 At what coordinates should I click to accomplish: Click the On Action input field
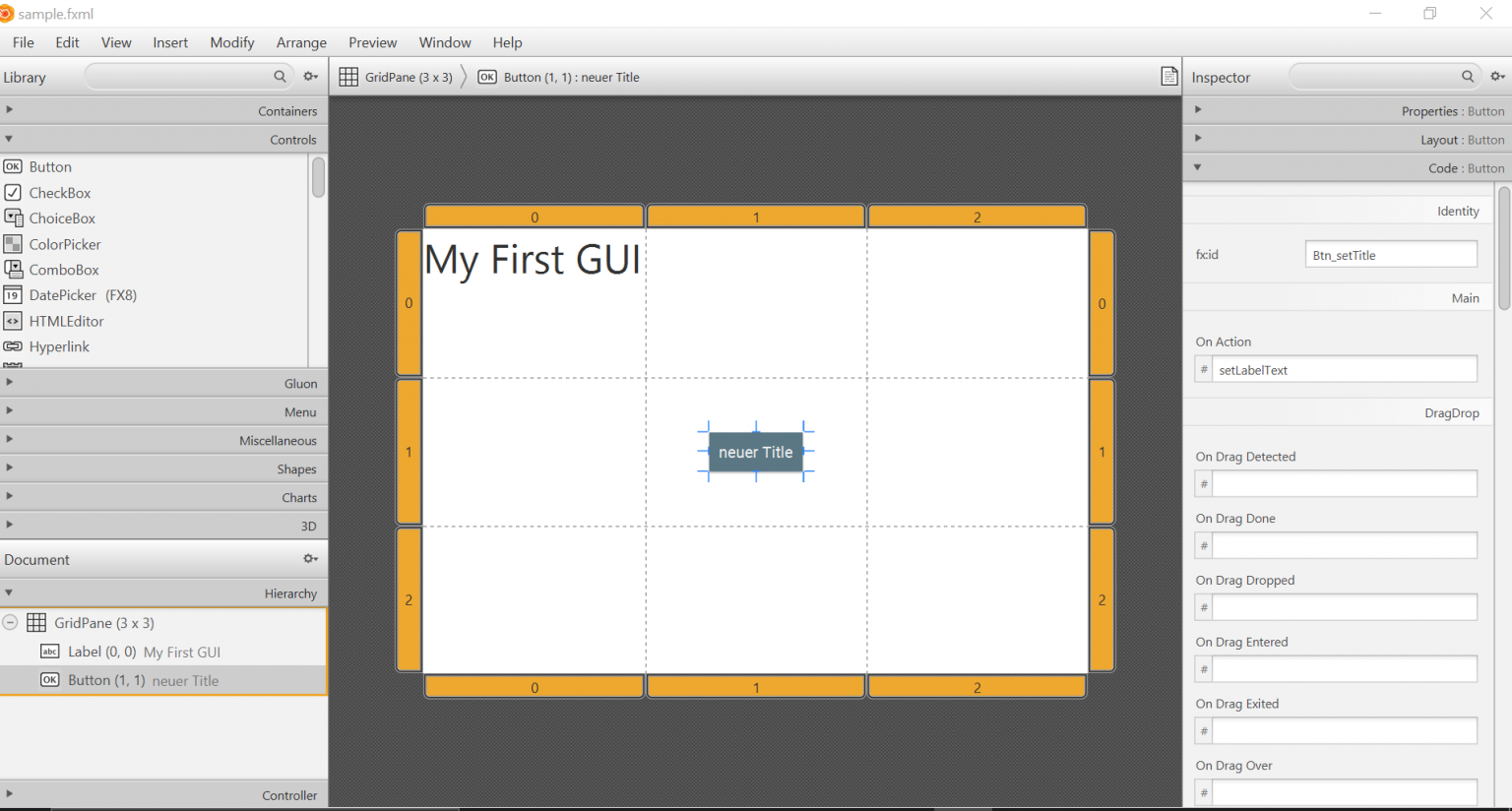pos(1345,370)
